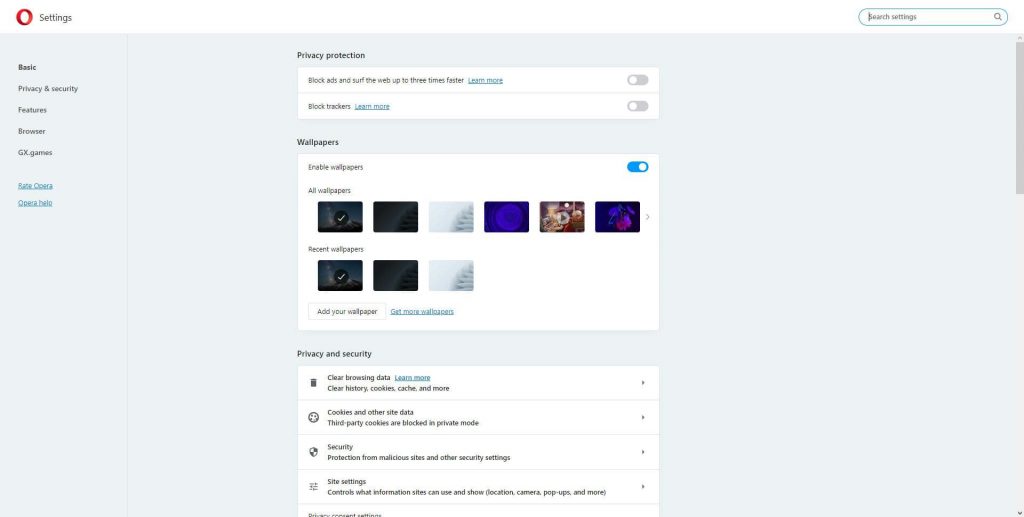
Task: Show next wallpapers with the right chevron
Action: click(647, 217)
